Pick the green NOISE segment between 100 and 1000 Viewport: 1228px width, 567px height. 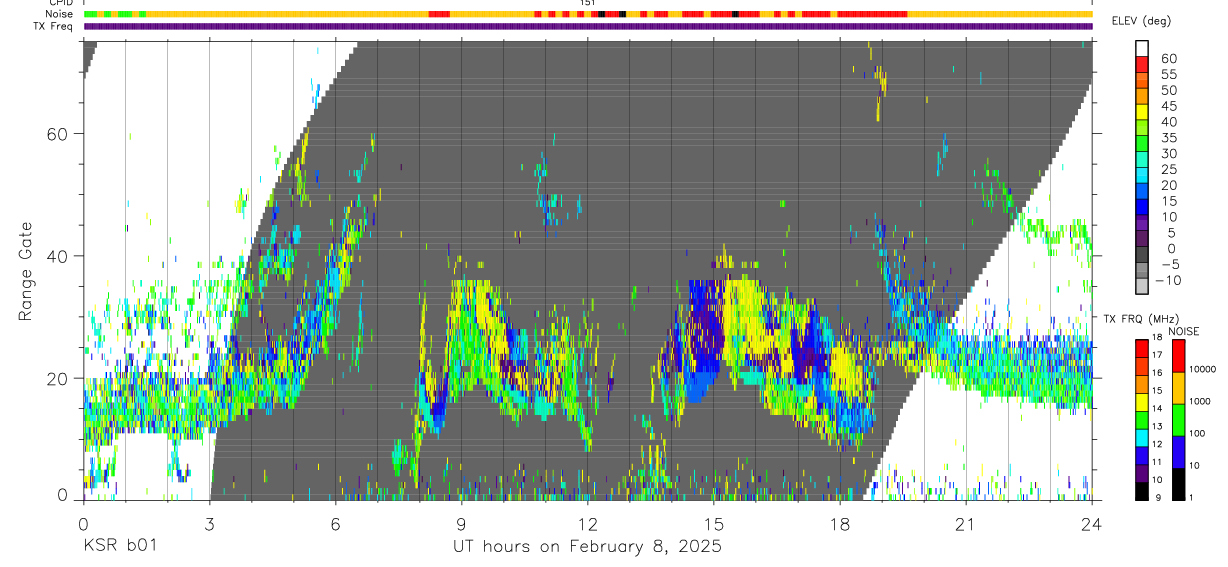(1177, 419)
